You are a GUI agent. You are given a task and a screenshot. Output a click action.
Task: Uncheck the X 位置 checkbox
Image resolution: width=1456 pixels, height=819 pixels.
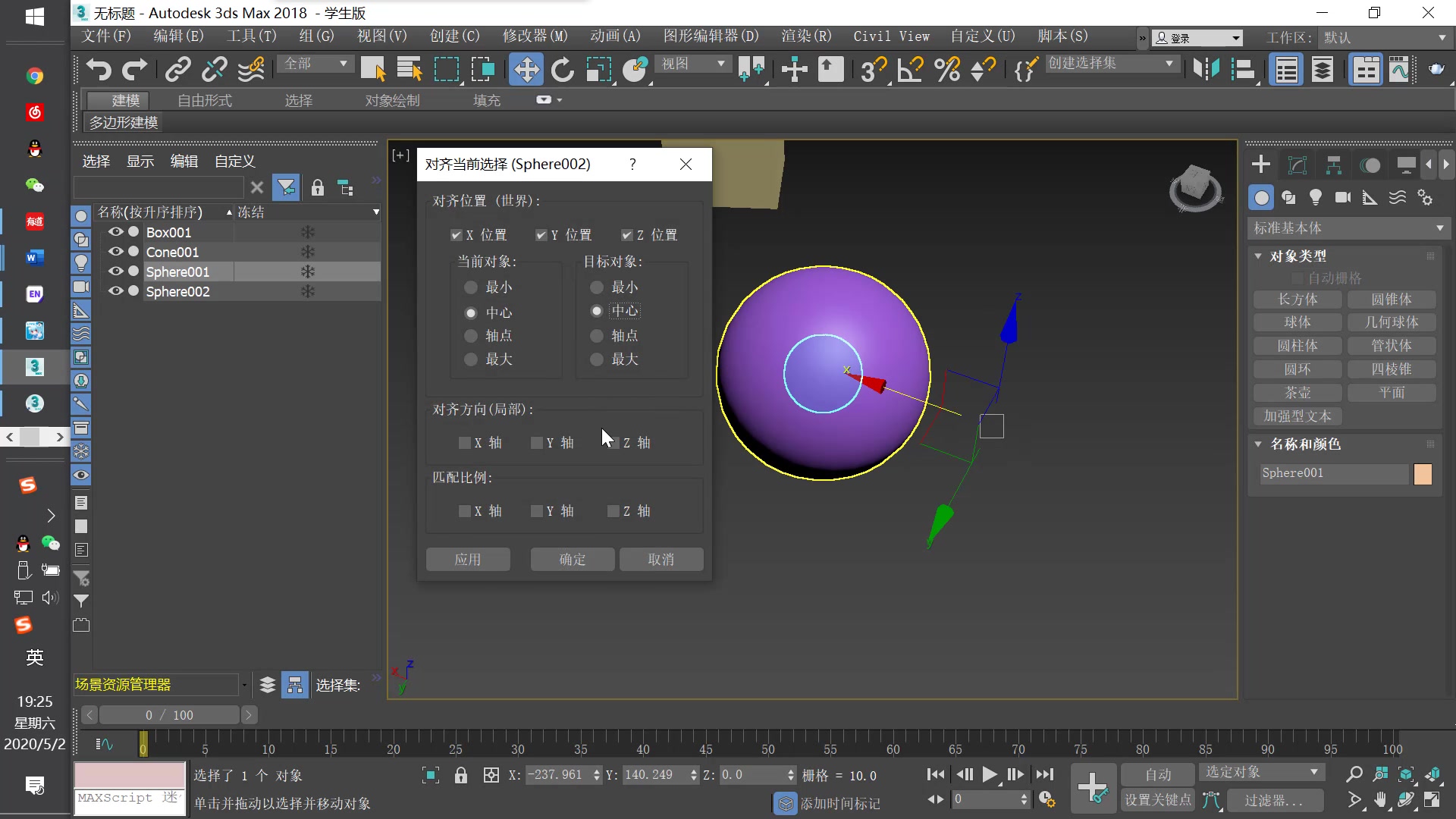tap(456, 235)
